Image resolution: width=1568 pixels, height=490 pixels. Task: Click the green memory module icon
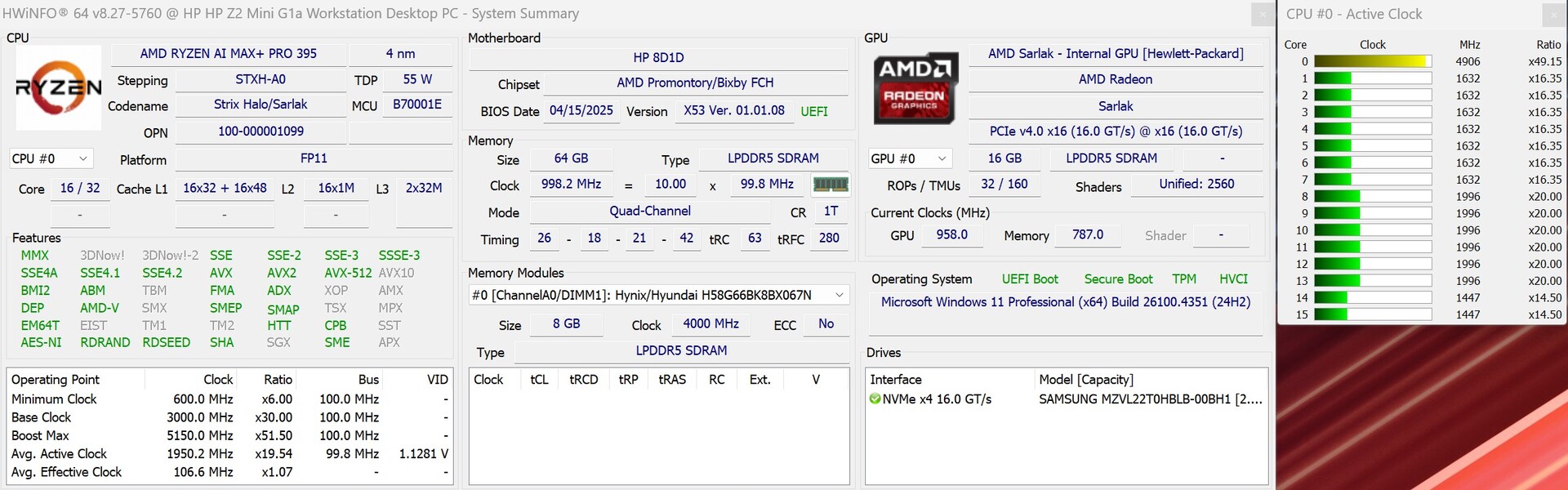click(831, 185)
